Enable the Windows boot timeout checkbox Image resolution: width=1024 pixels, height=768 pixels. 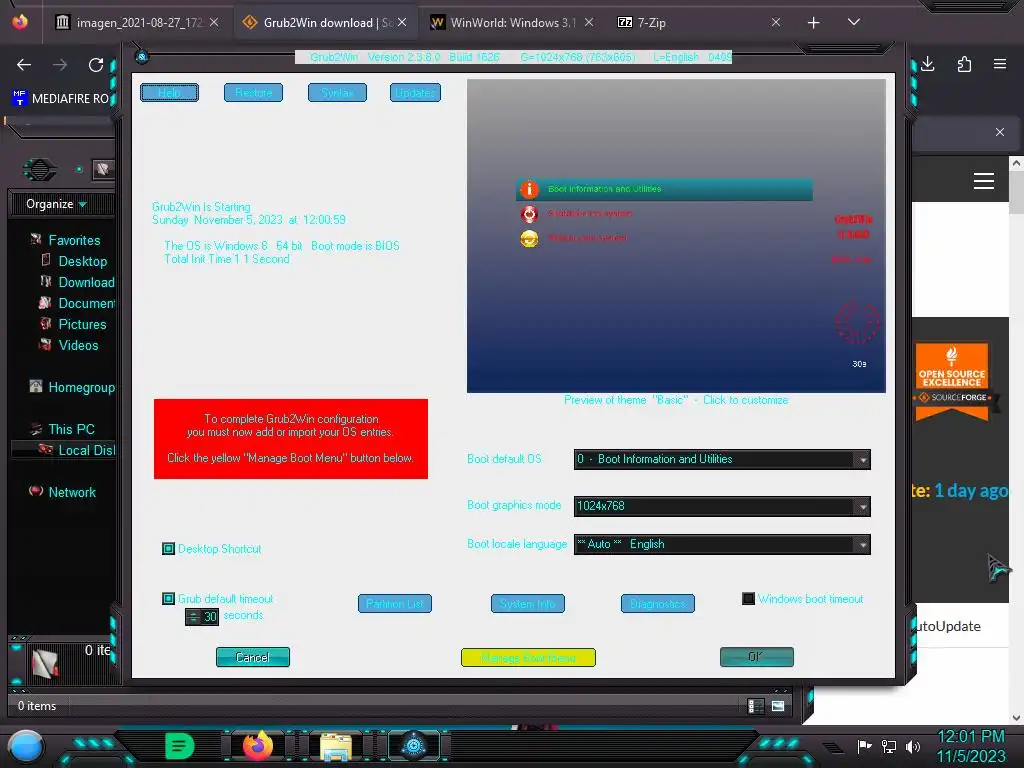coord(748,598)
